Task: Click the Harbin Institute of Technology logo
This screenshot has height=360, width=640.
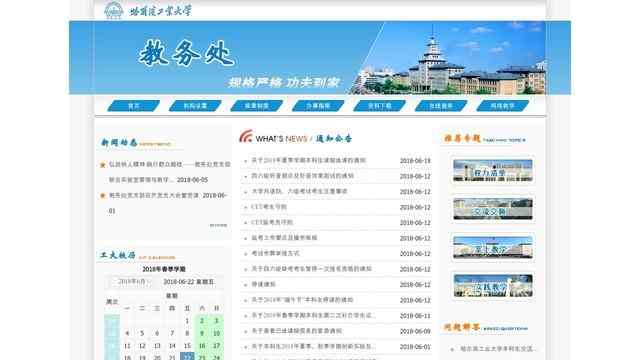Action: click(148, 10)
